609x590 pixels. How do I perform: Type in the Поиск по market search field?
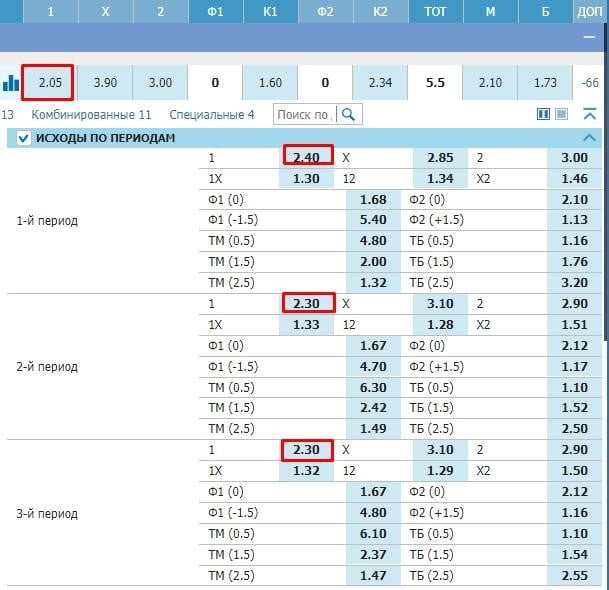(x=305, y=115)
